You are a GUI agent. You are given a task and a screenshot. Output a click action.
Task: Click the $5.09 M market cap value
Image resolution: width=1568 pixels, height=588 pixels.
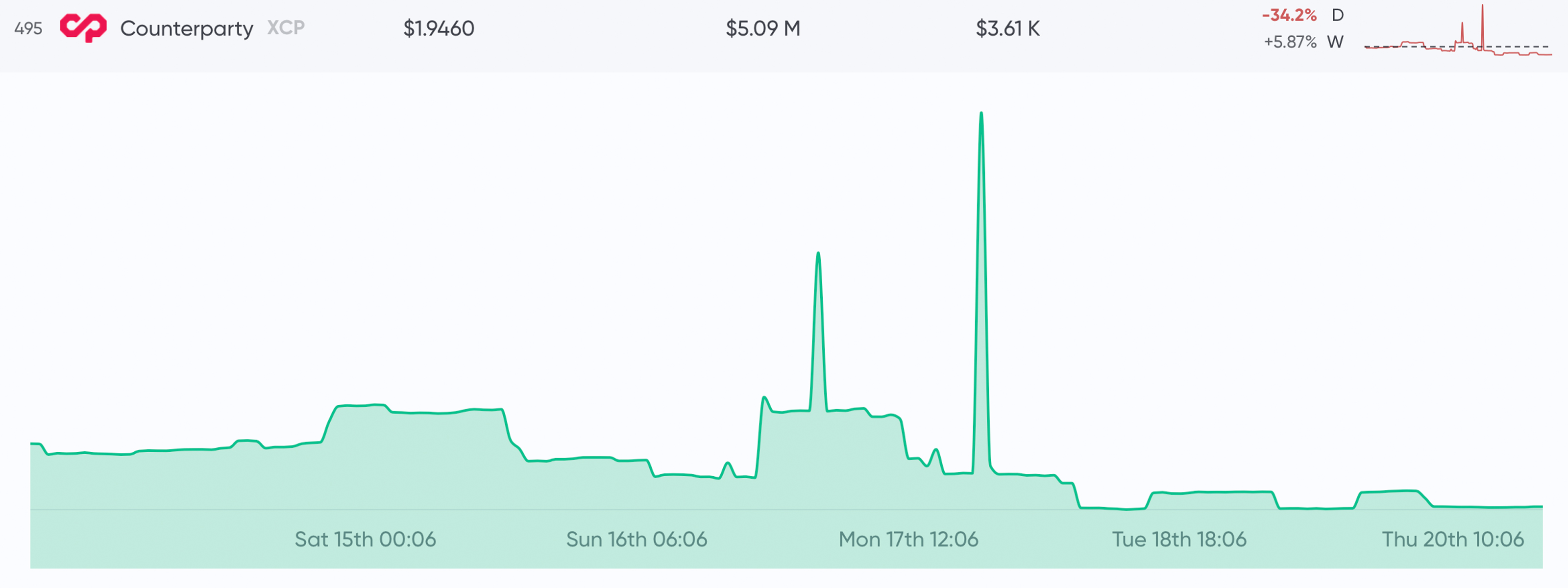[762, 28]
